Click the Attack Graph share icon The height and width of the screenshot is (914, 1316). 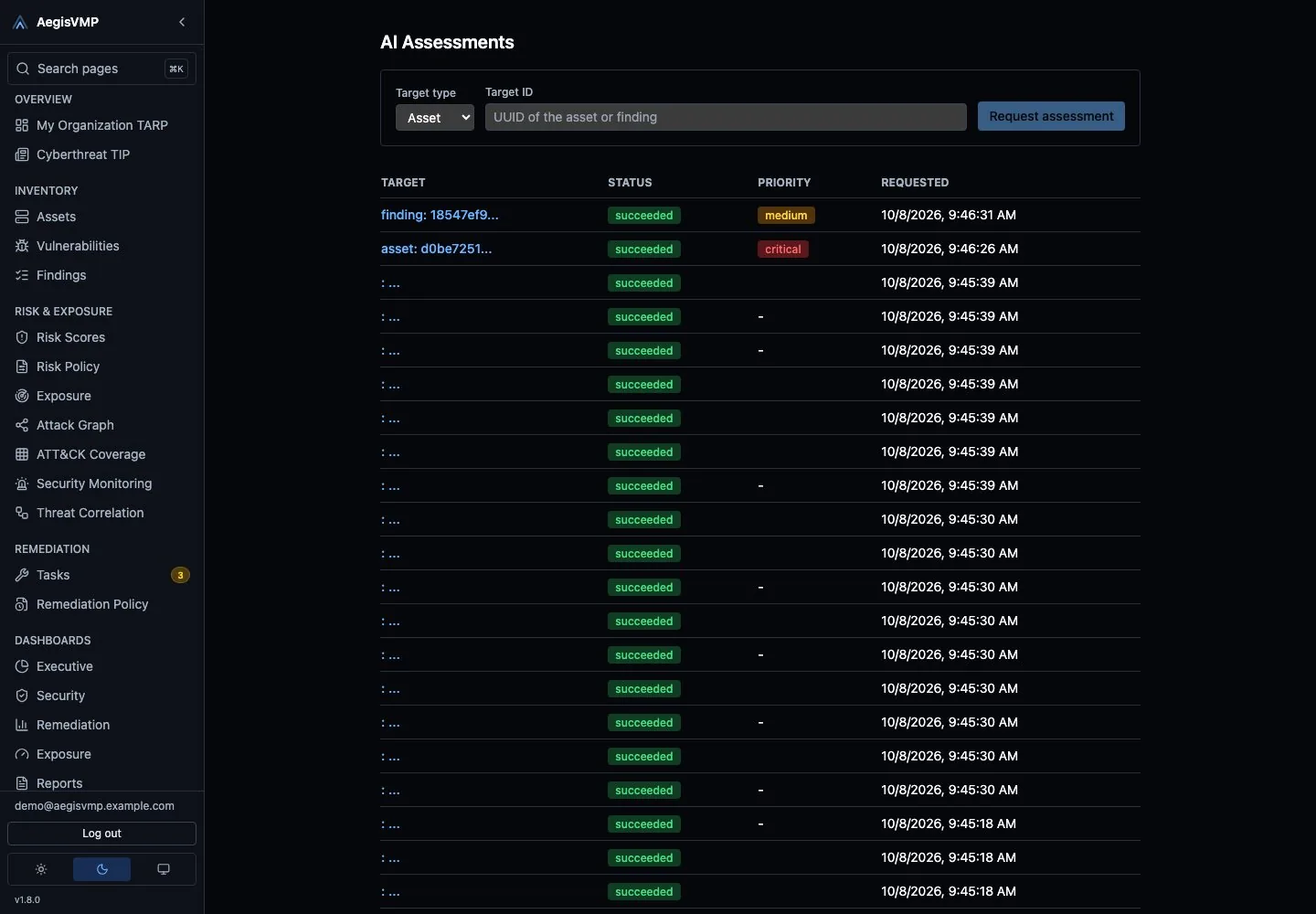[22, 425]
